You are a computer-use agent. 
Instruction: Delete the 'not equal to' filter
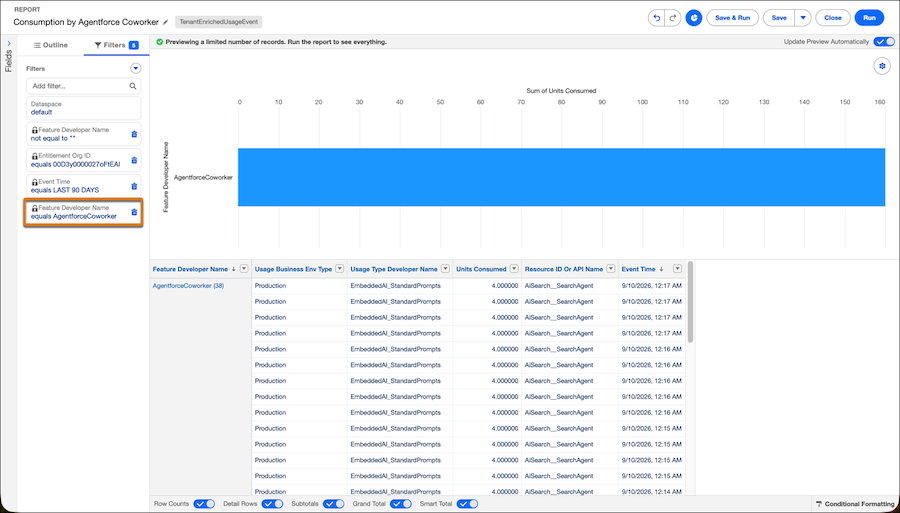pos(134,134)
